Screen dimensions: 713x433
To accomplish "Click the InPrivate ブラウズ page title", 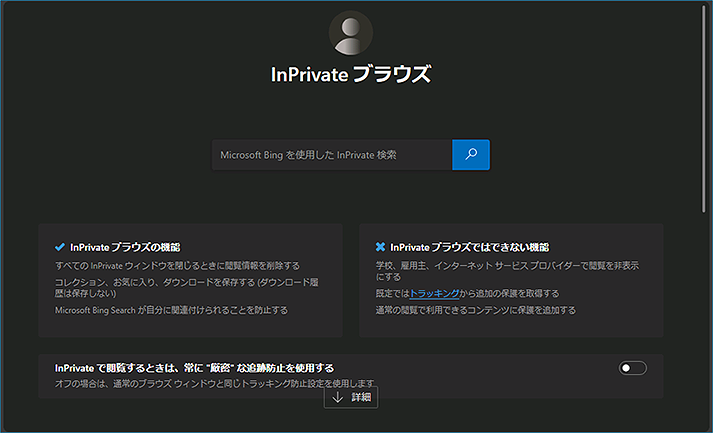I will [351, 74].
